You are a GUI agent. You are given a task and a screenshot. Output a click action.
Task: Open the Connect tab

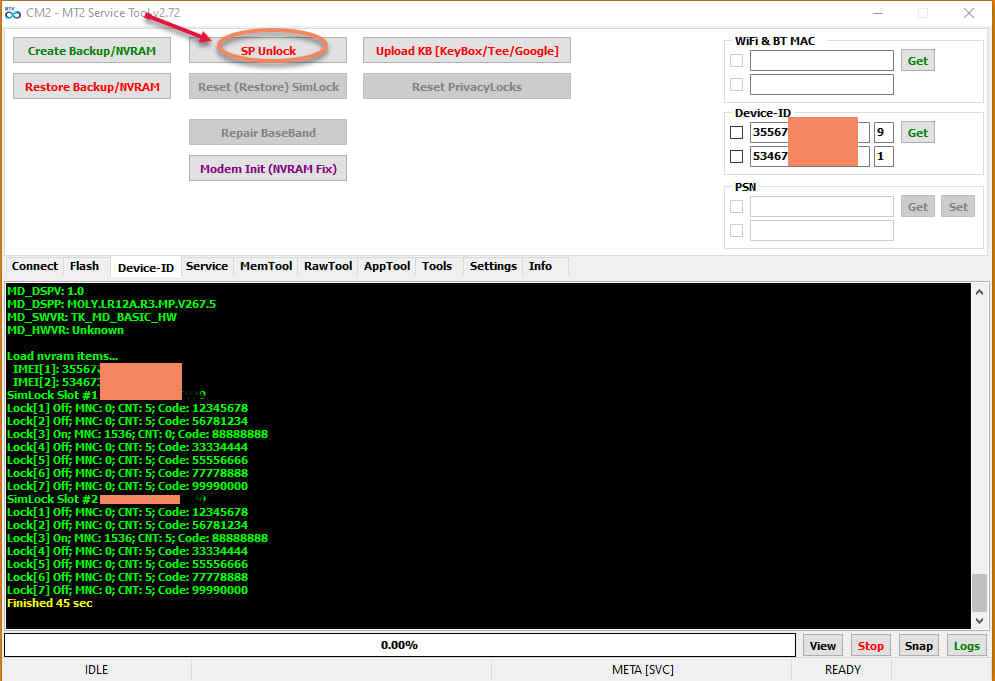[x=35, y=267]
